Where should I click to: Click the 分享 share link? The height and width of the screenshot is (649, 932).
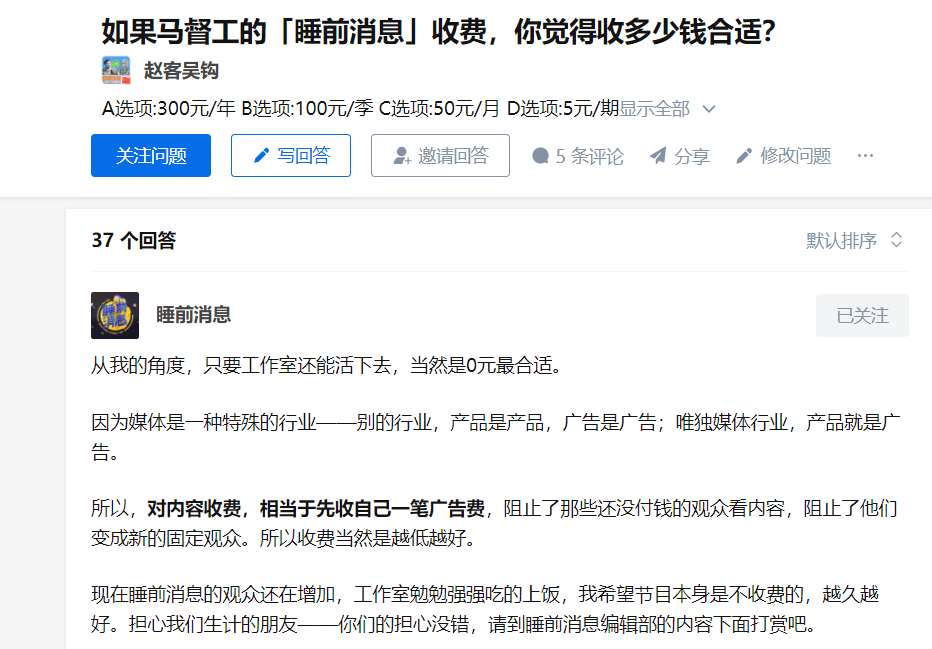679,156
